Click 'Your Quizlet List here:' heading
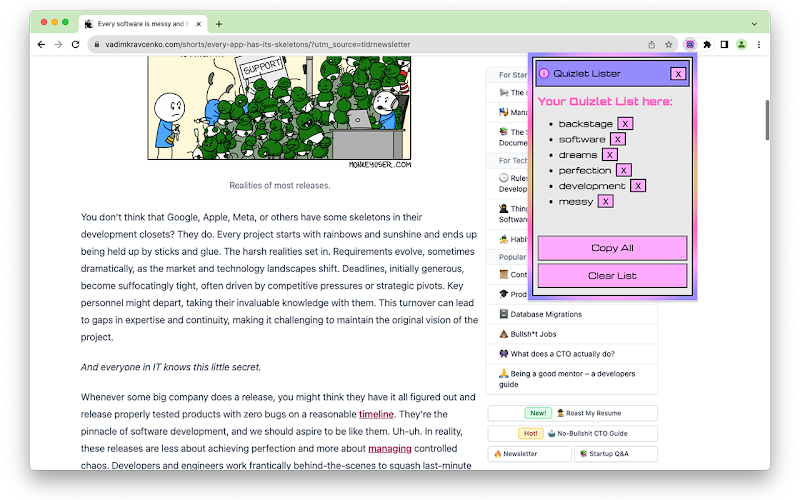The height and width of the screenshot is (500, 800). tap(605, 102)
